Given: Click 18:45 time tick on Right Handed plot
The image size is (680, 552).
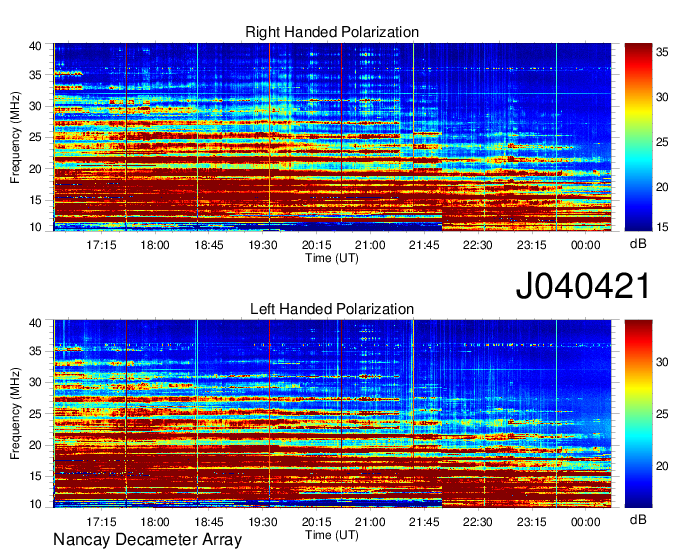Looking at the screenshot, I should point(209,245).
